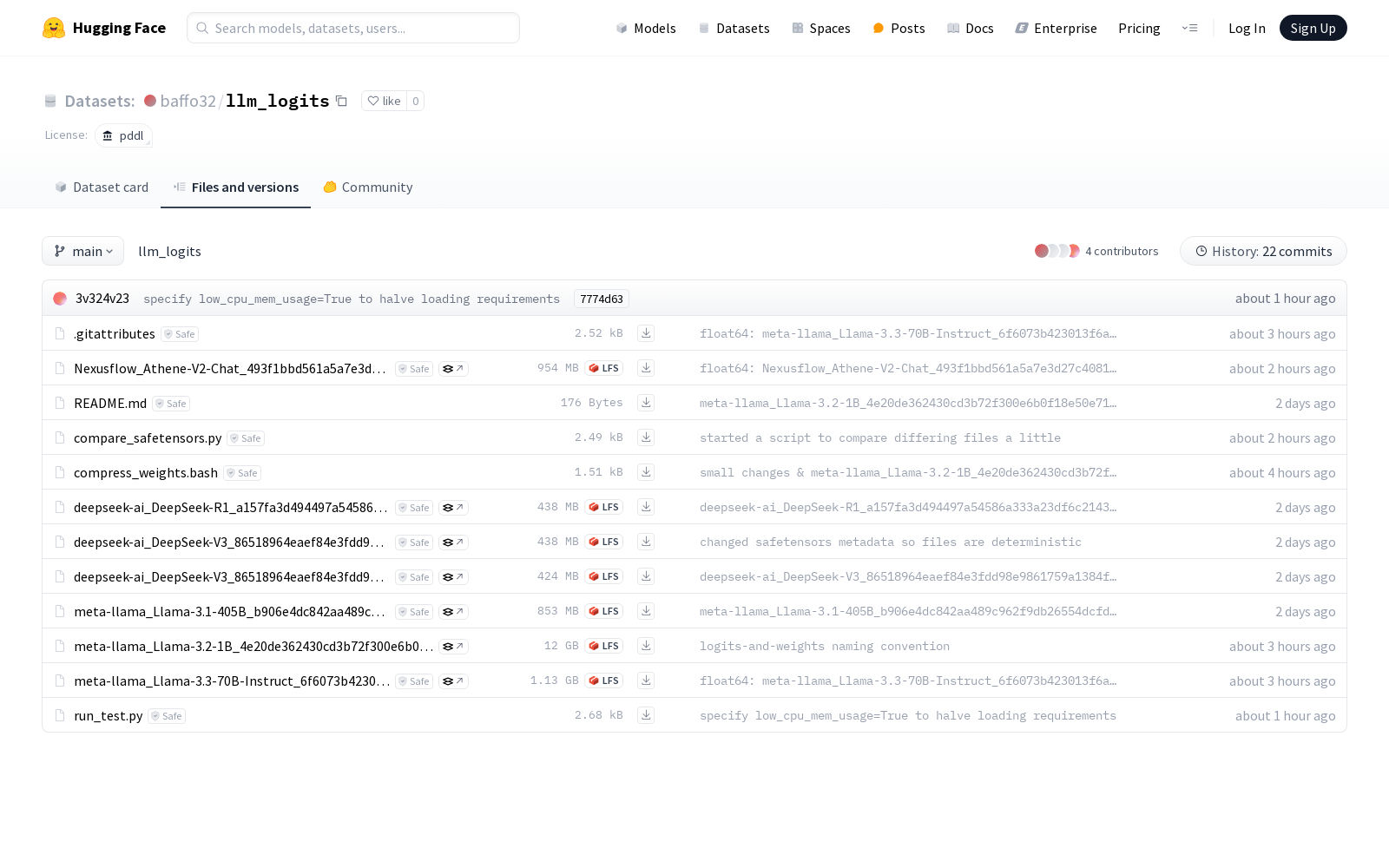This screenshot has width=1389, height=868.
Task: Open the Community tab
Action: click(x=368, y=187)
